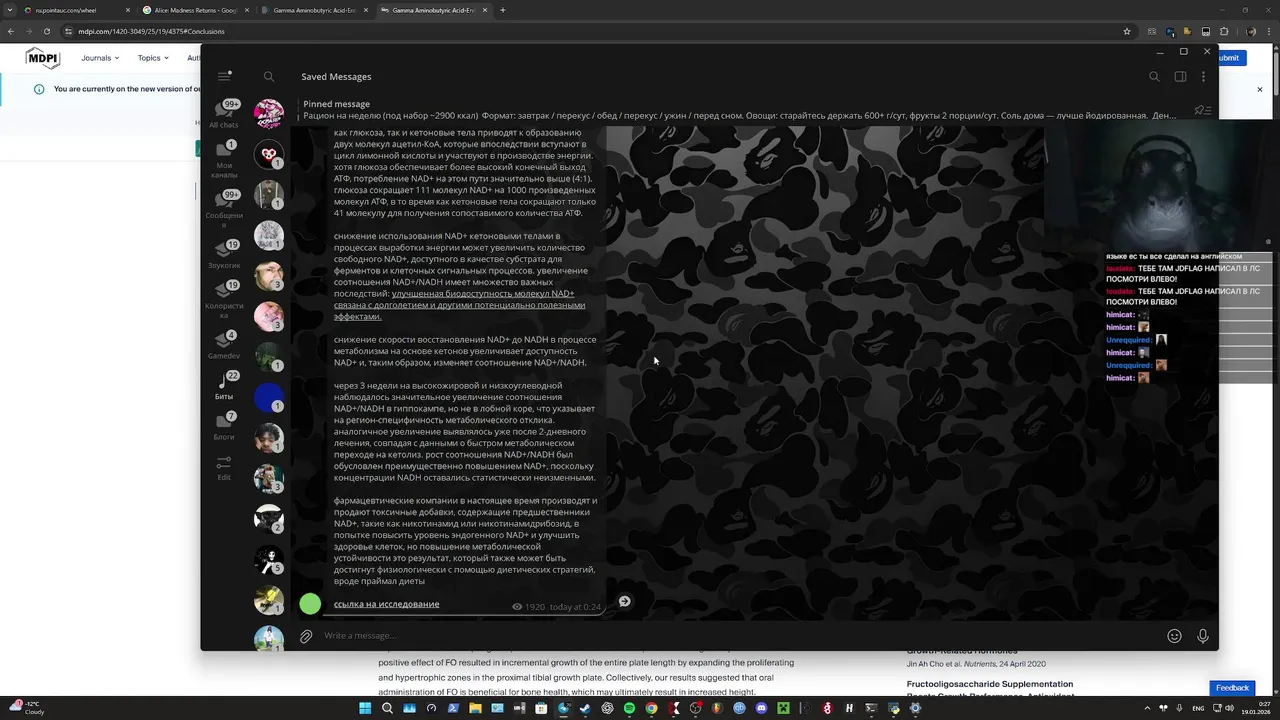Open the Telegram hamburger main menu

[223, 76]
